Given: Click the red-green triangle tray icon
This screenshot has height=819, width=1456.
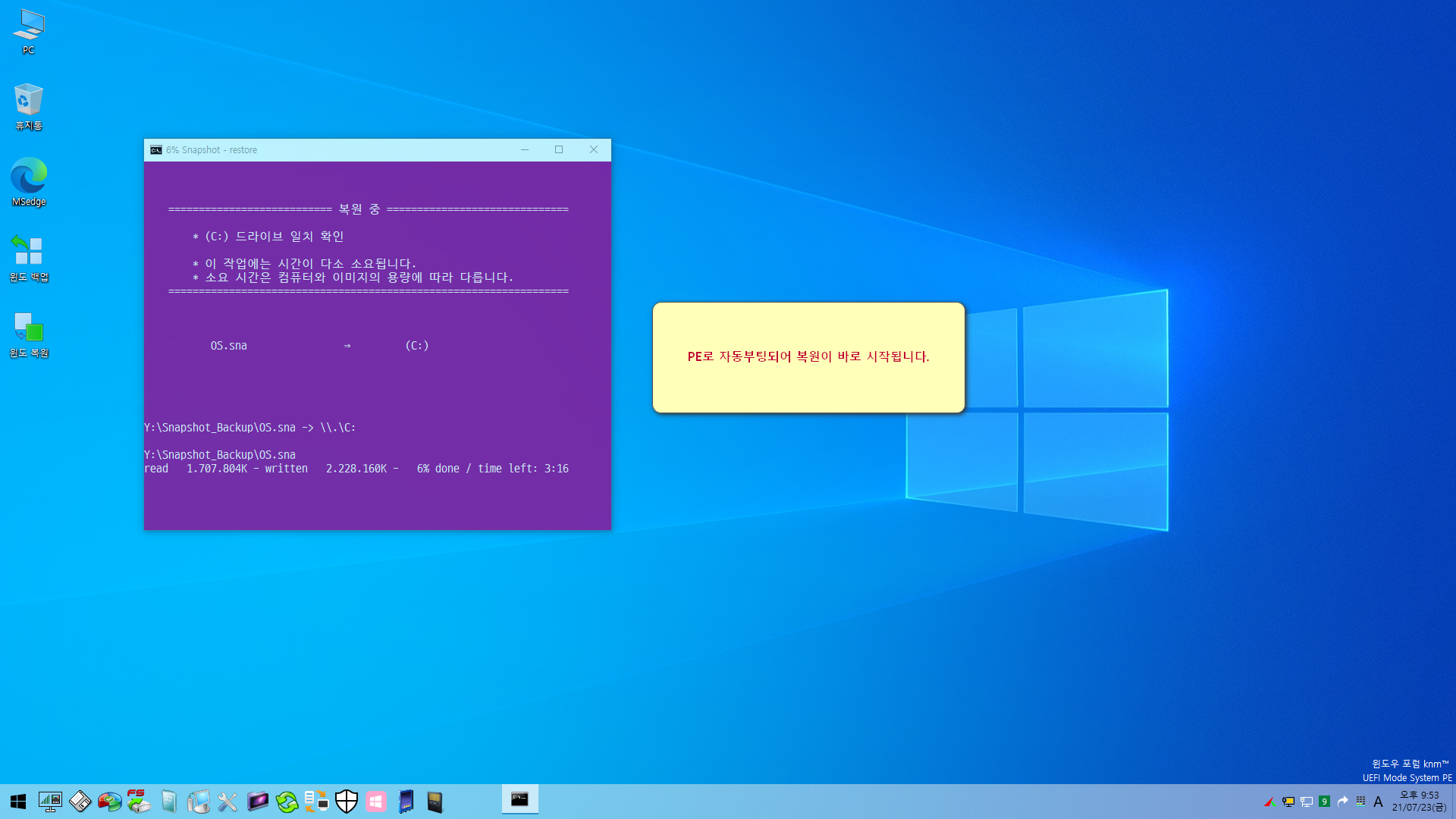Looking at the screenshot, I should [1269, 802].
